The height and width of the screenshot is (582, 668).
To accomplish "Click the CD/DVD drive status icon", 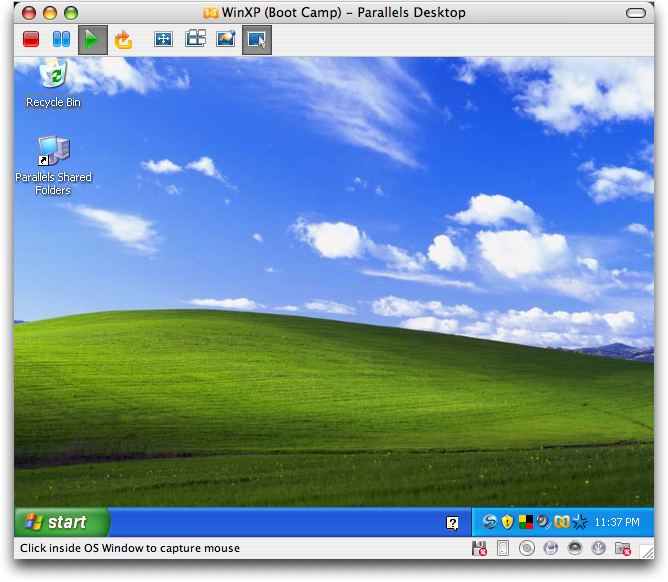I will click(527, 548).
